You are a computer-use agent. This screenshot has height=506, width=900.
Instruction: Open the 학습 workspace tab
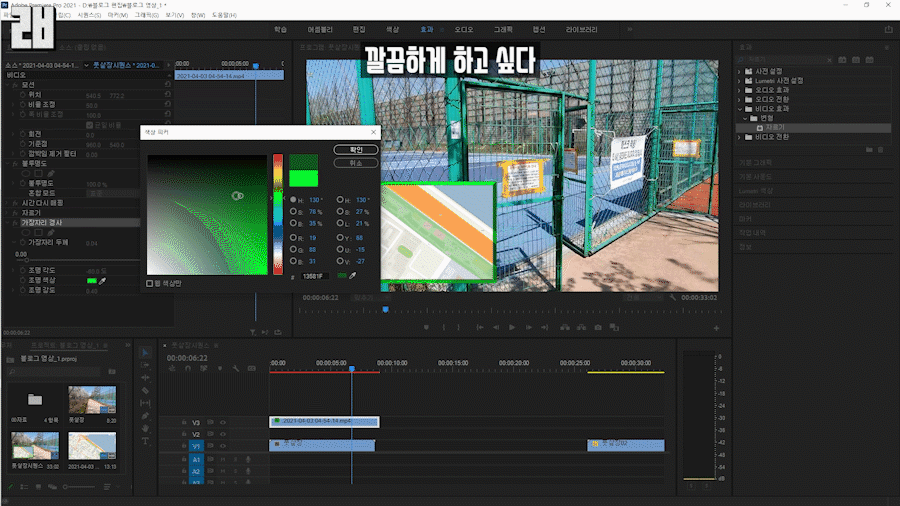280,29
